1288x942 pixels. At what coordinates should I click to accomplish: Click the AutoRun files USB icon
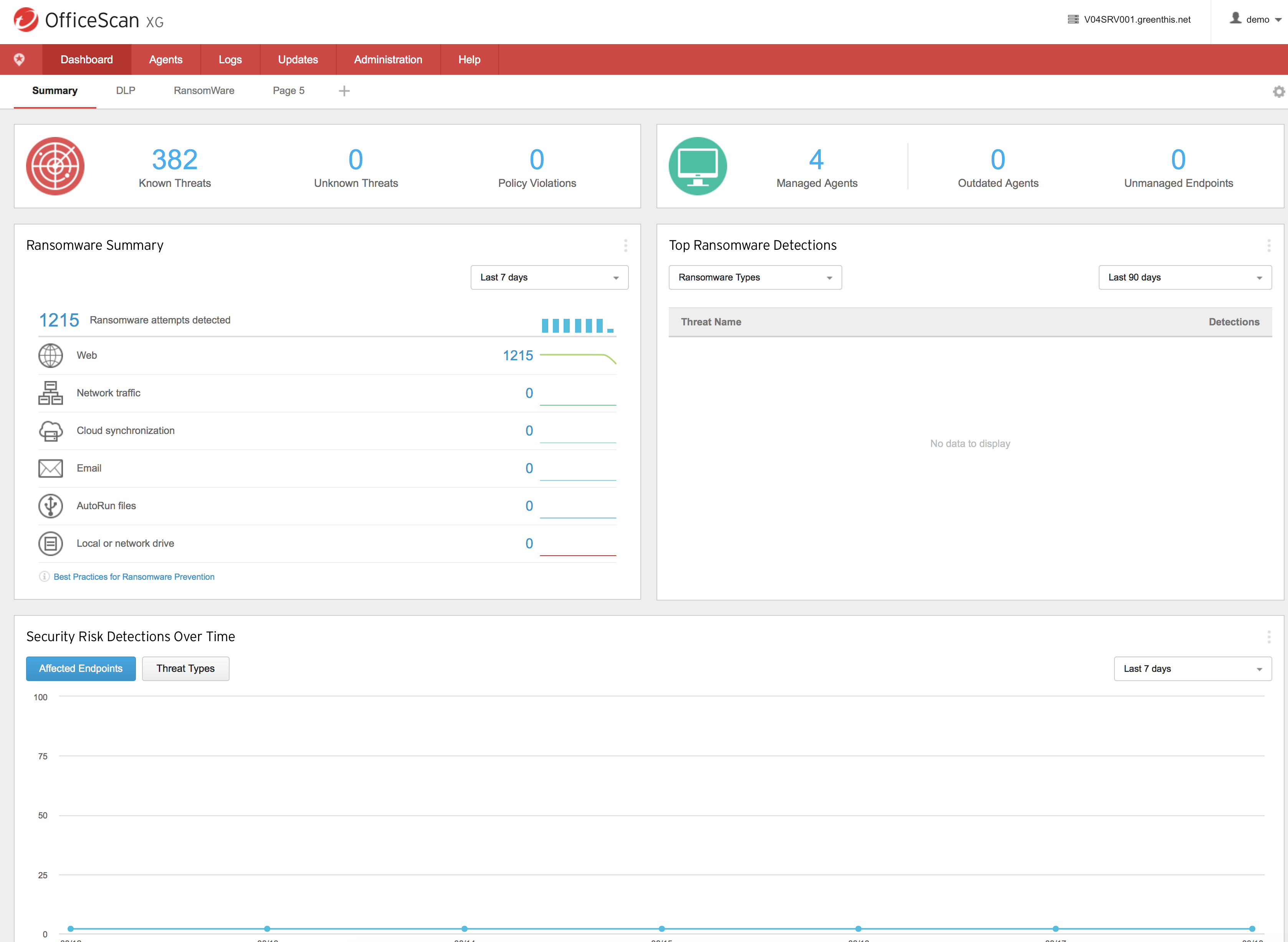[51, 506]
